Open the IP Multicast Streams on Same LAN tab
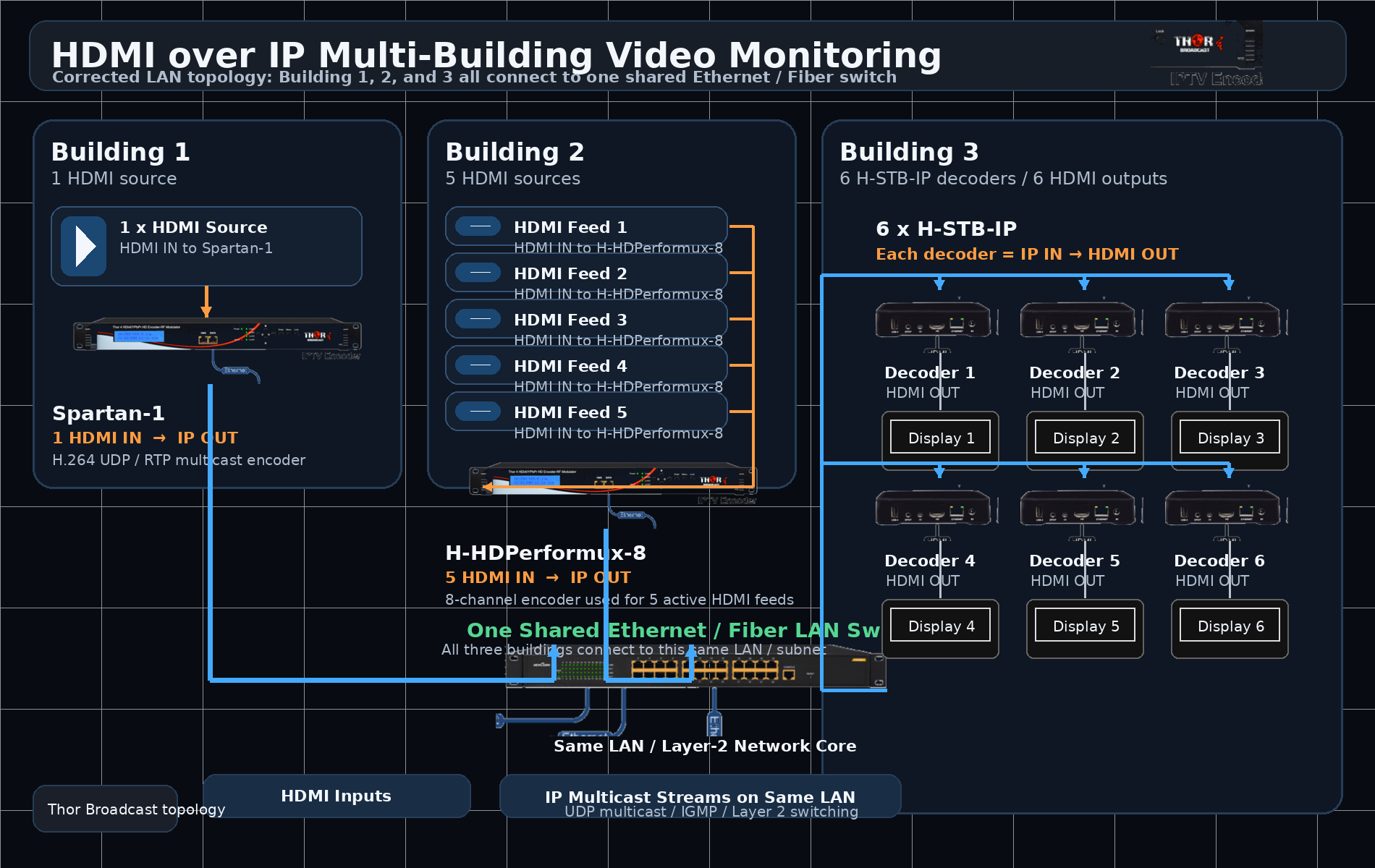The image size is (1375, 868). click(x=699, y=796)
